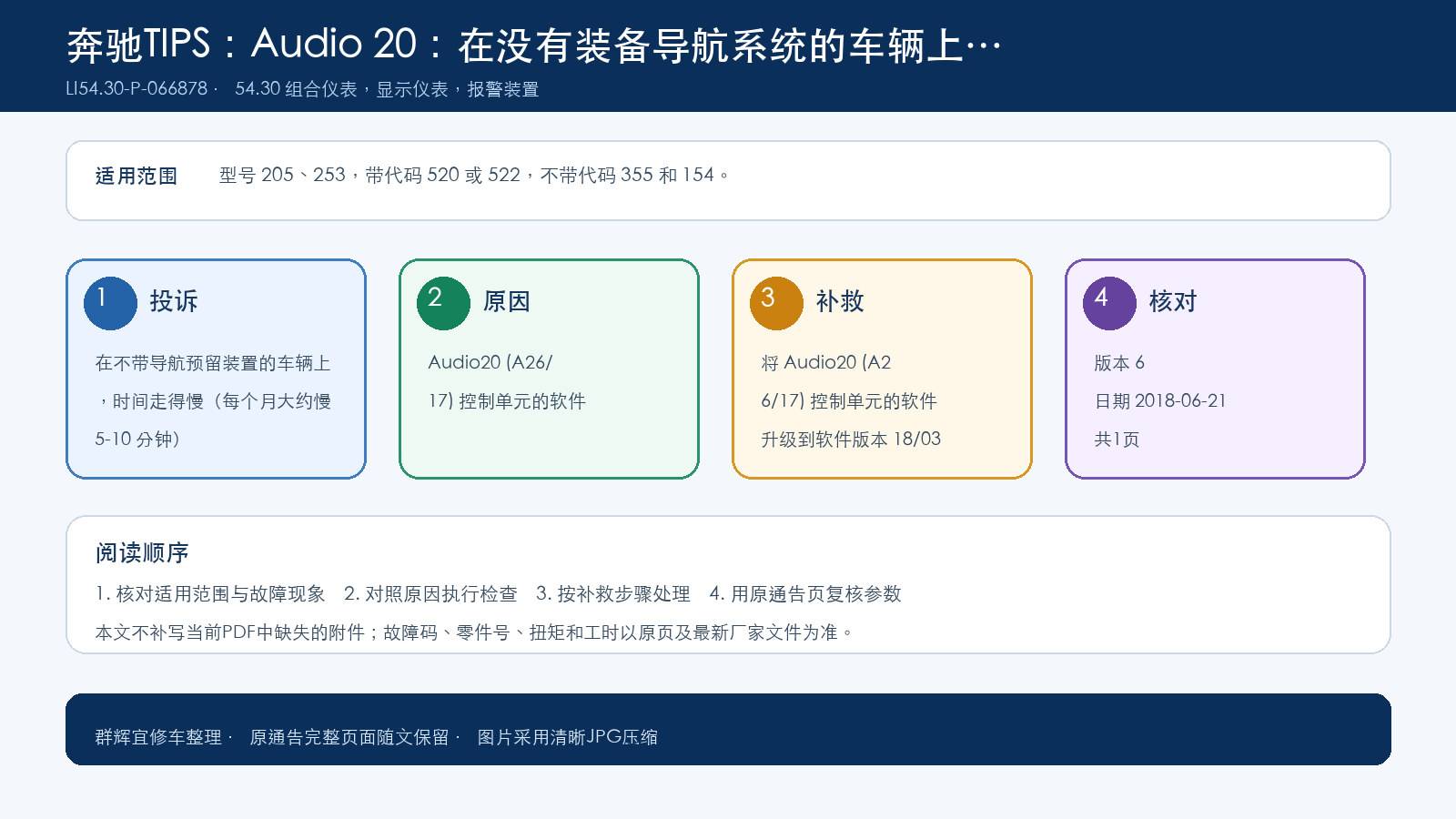Select the 投诉 card heading
This screenshot has height=819, width=1456.
[x=174, y=301]
